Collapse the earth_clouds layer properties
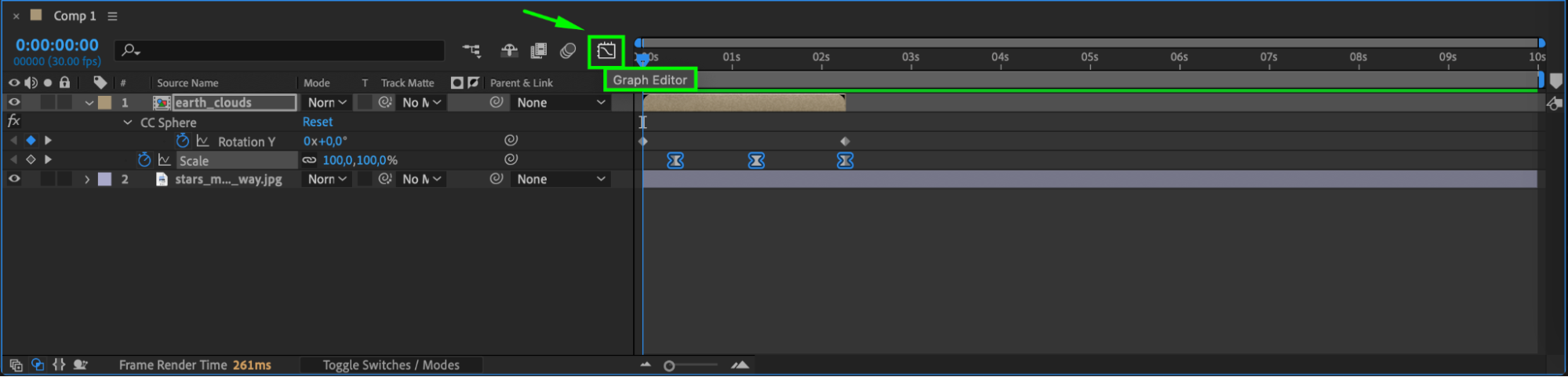This screenshot has width=1568, height=377. click(89, 103)
